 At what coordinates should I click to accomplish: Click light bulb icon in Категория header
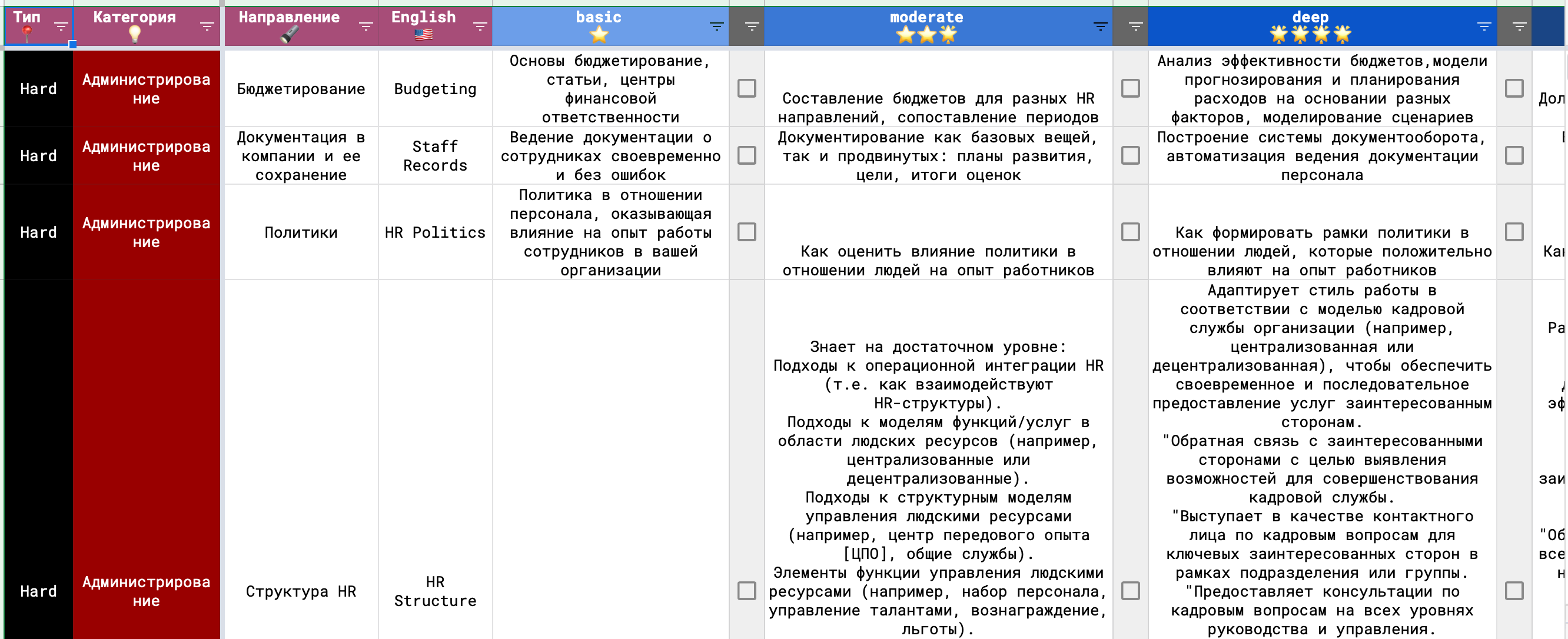(135, 35)
